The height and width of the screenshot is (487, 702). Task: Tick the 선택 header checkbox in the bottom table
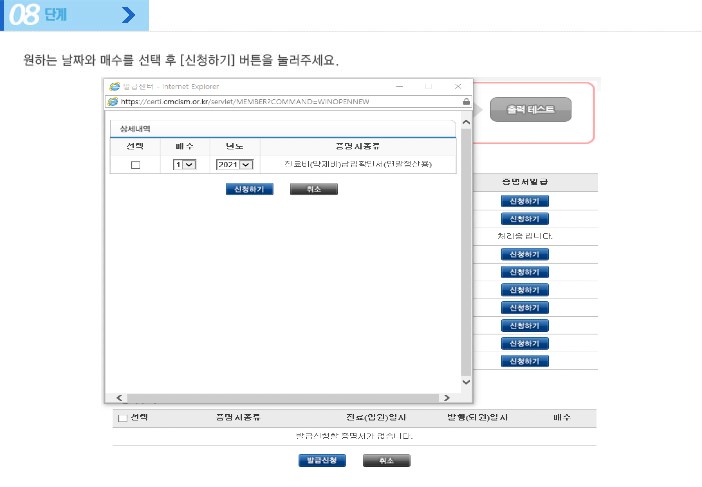123,418
